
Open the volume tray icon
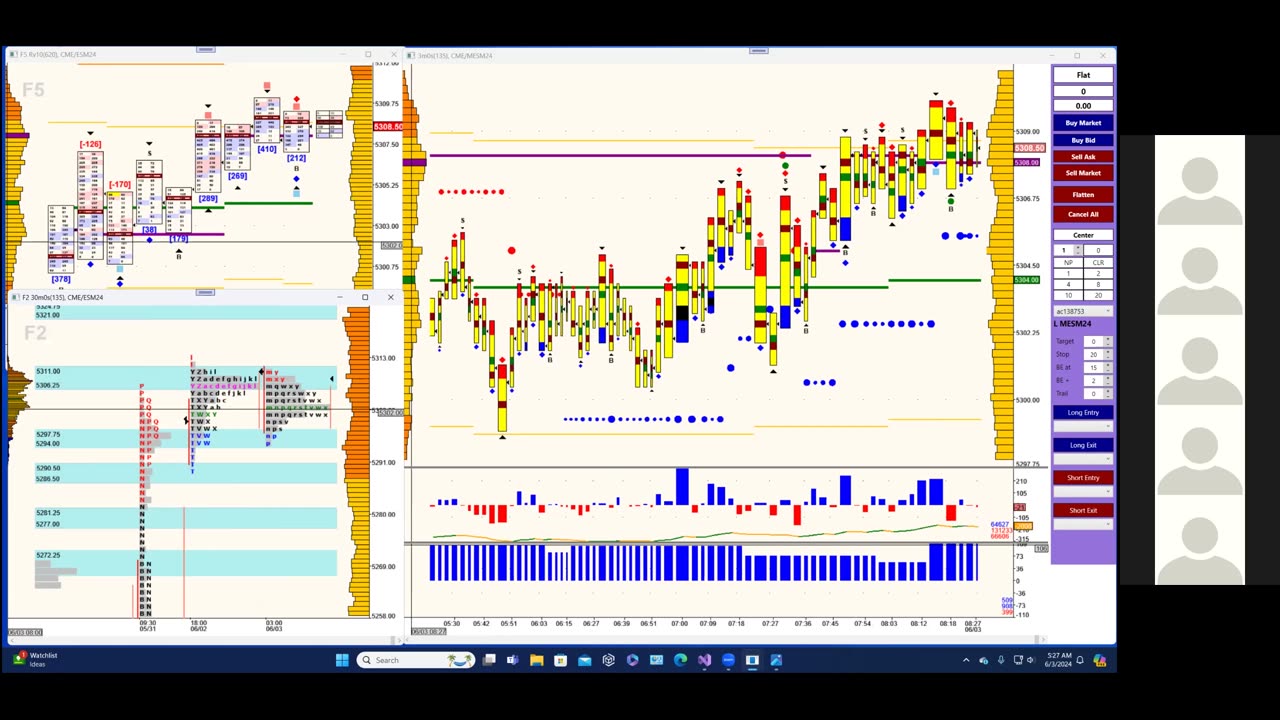coord(1031,660)
